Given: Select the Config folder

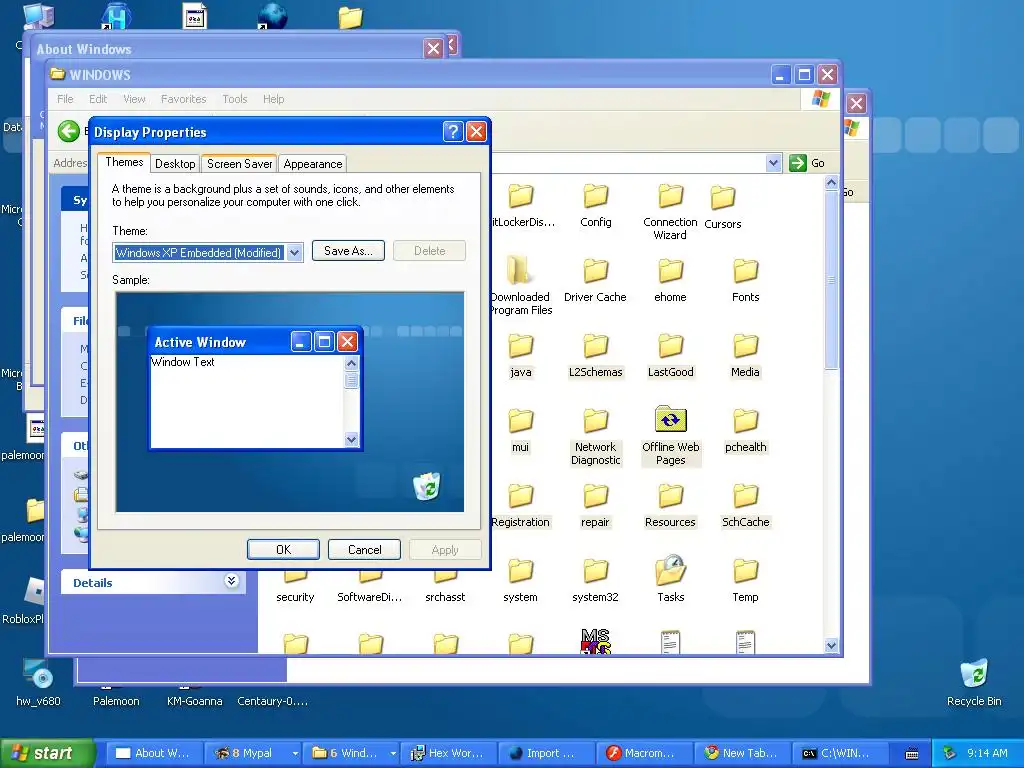Looking at the screenshot, I should tap(596, 206).
